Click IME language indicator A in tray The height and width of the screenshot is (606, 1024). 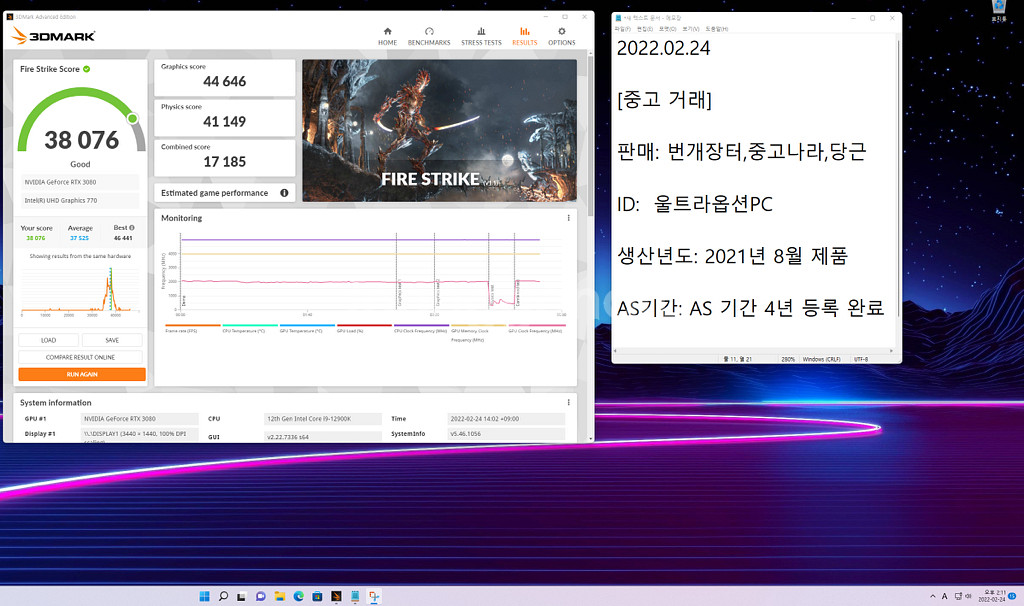pyautogui.click(x=944, y=596)
